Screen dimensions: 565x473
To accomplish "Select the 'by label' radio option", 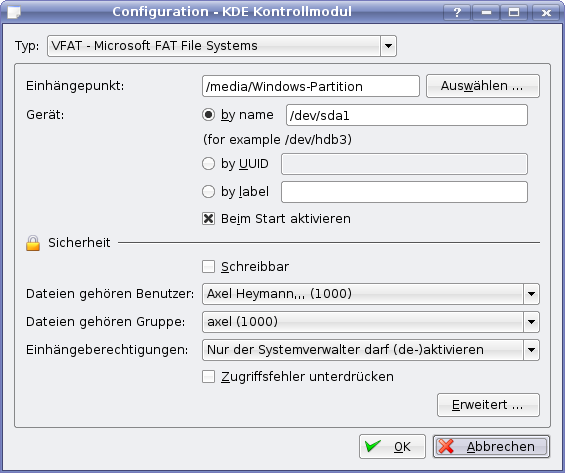I will coord(208,192).
